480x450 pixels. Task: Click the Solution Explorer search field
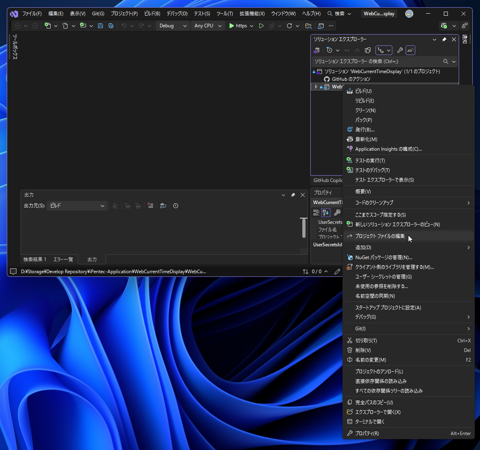pos(378,61)
